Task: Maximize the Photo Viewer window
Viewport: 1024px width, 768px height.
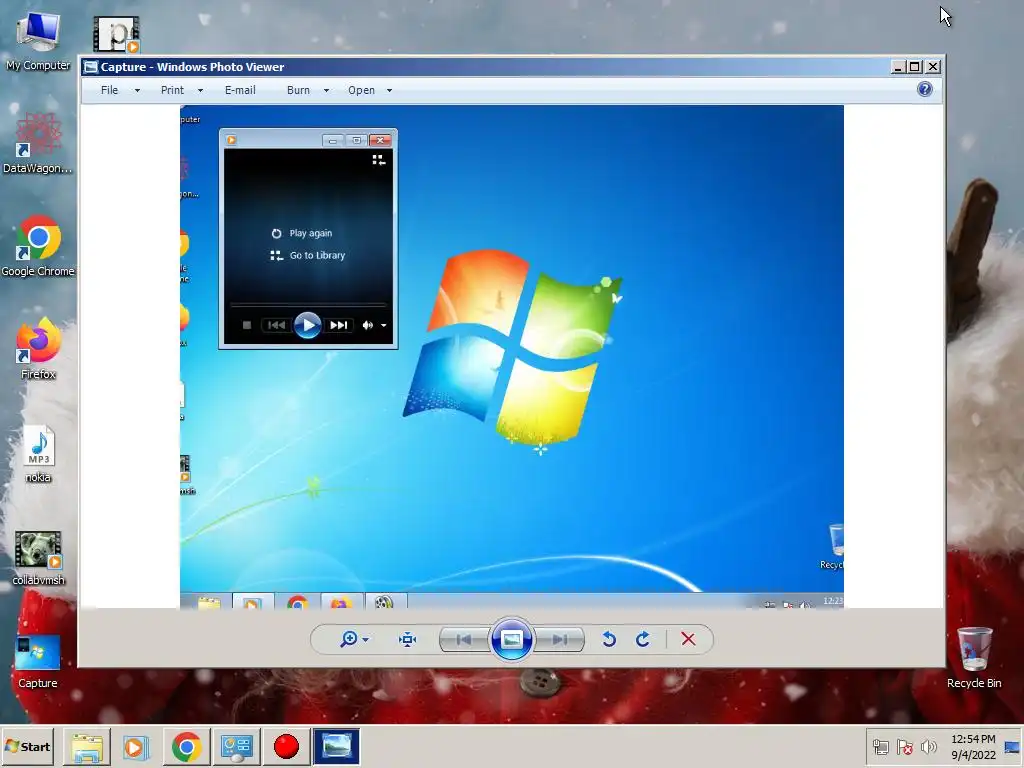Action: pos(915,67)
